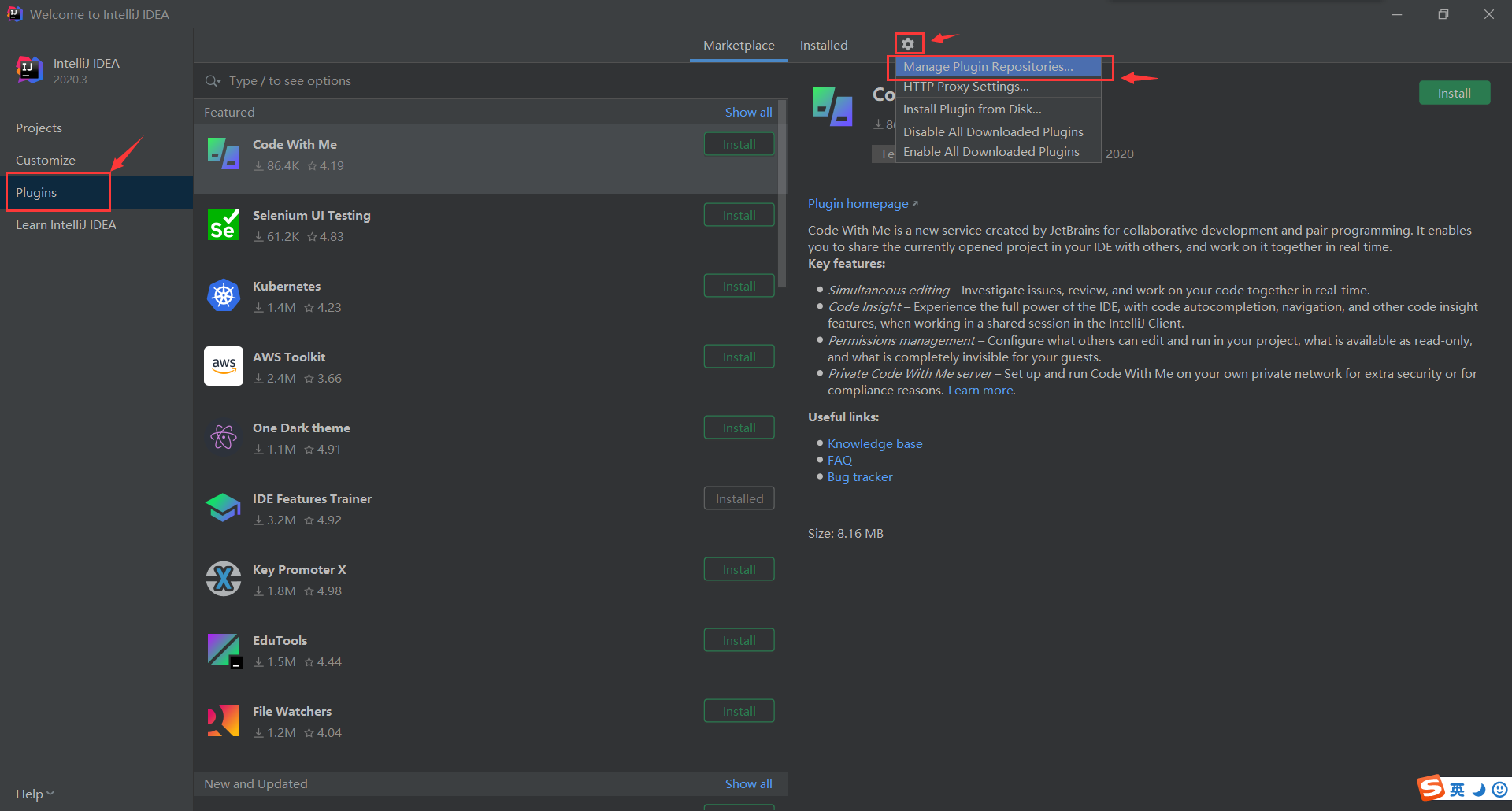Open Projects in the sidebar
The width and height of the screenshot is (1512, 811).
click(96, 128)
